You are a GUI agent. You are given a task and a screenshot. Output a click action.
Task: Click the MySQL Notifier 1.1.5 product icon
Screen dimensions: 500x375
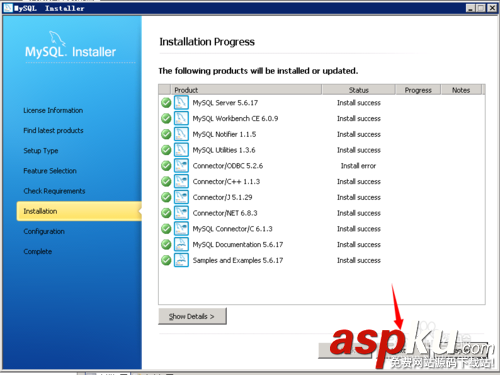(x=181, y=134)
